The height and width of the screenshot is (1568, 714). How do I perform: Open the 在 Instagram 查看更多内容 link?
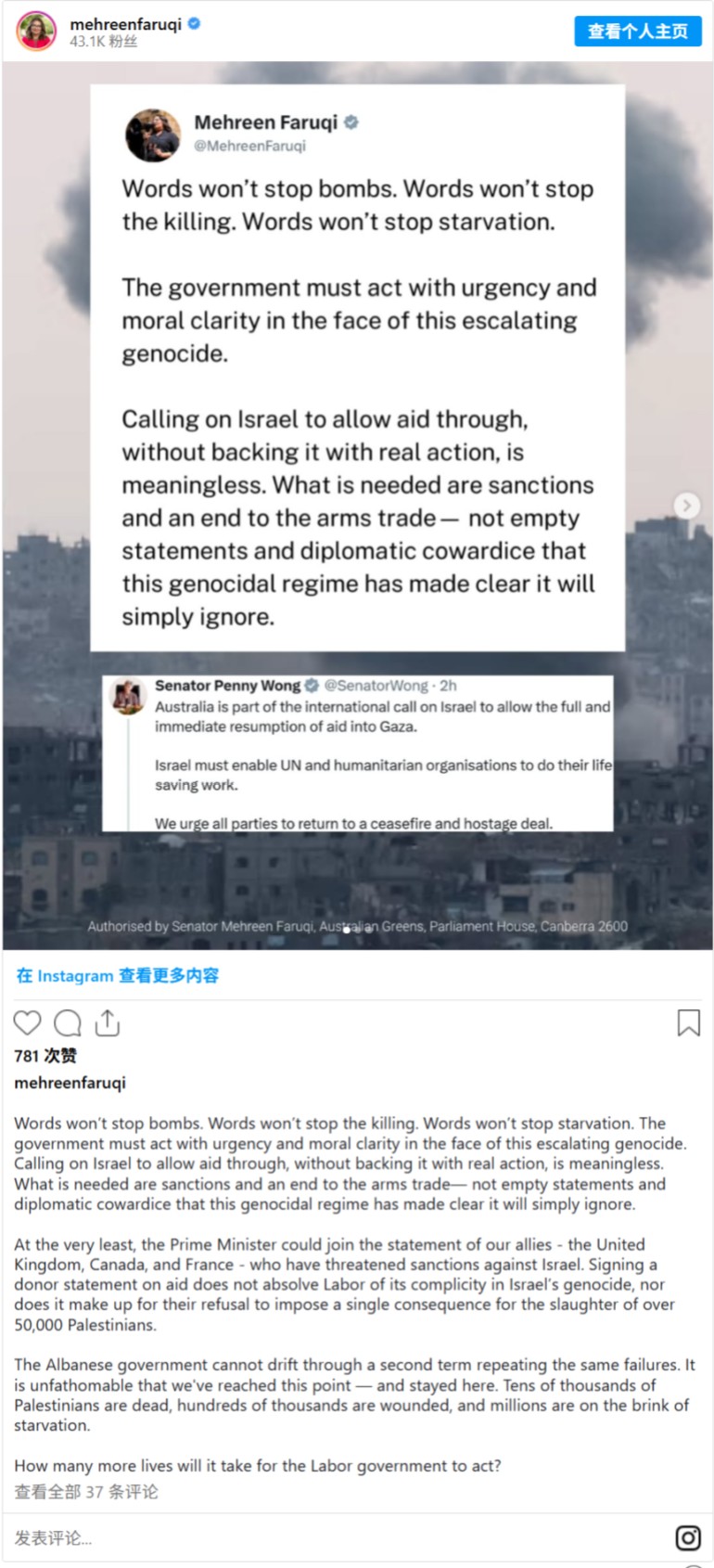point(118,975)
